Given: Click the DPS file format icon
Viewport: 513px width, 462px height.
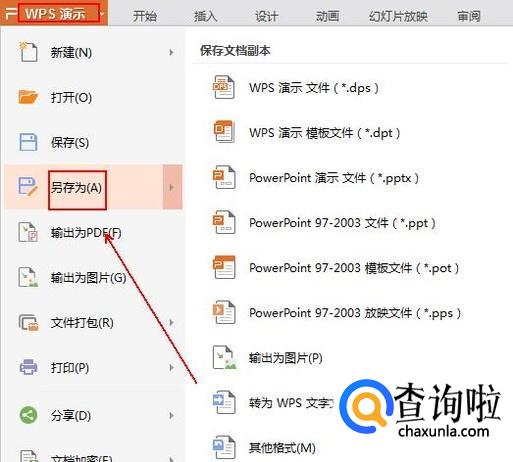Looking at the screenshot, I should tap(224, 87).
